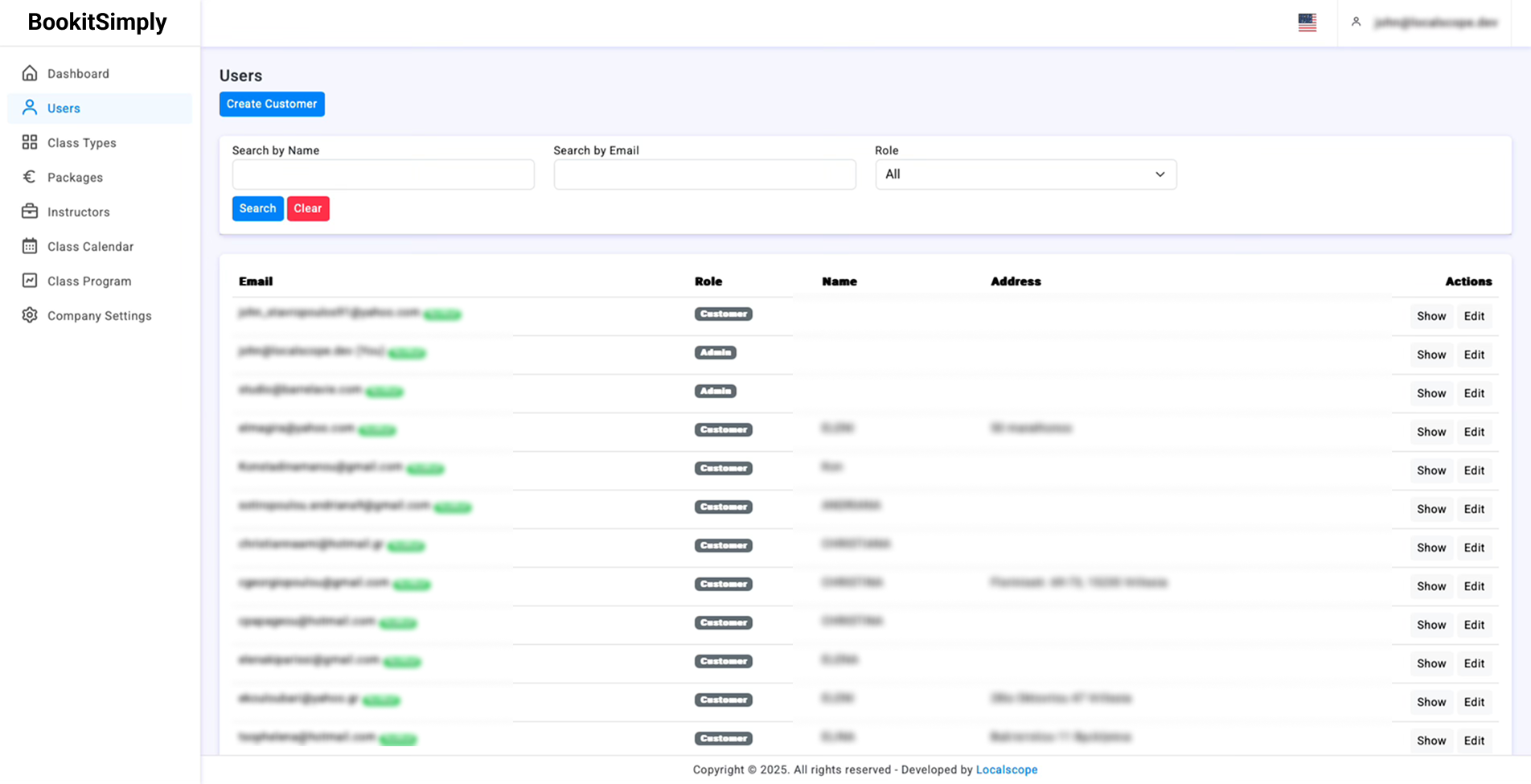Screen dimensions: 1531x784
Task: Follow the Localscope footer link
Action: click(1006, 770)
